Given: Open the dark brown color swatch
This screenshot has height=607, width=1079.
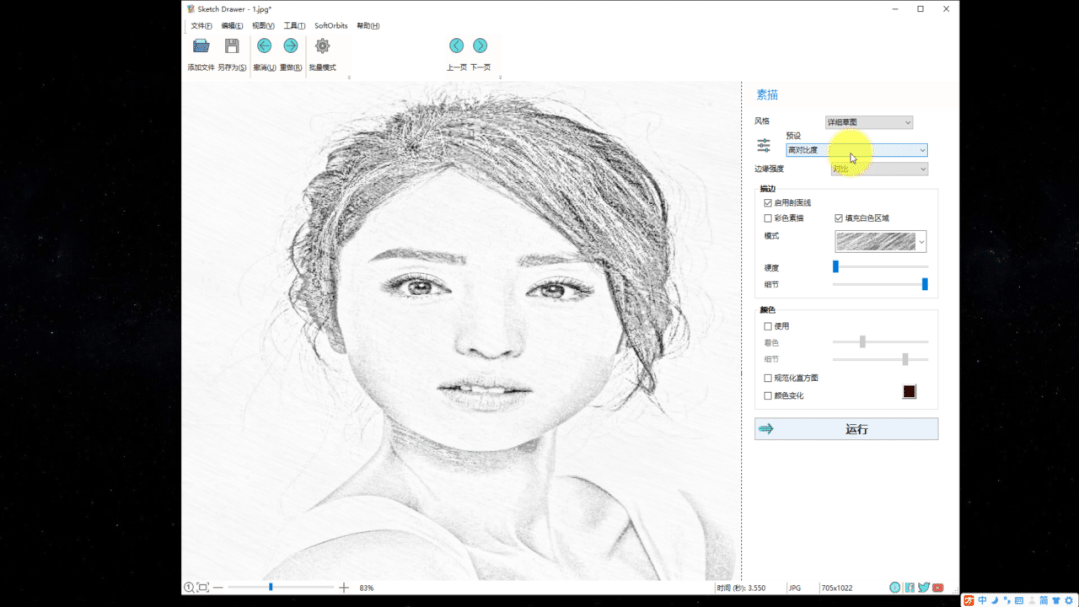Looking at the screenshot, I should point(909,392).
